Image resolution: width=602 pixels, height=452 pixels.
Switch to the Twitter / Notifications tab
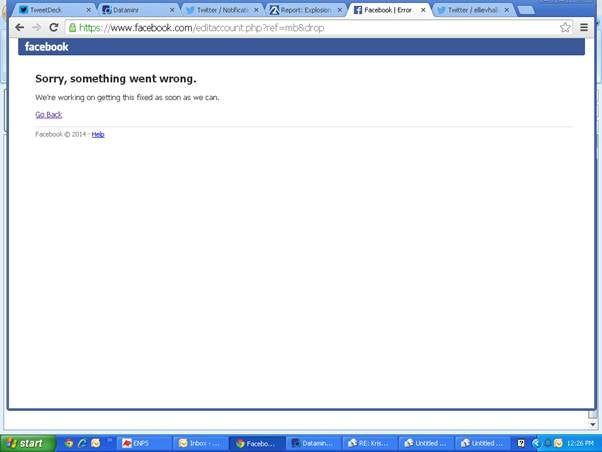222,10
